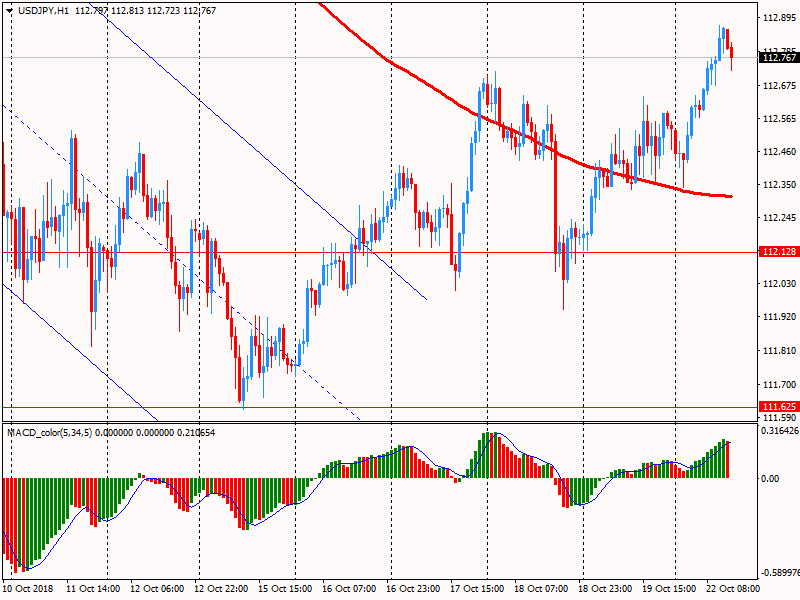Select the 16 Oct 23:00 time label

[413, 589]
